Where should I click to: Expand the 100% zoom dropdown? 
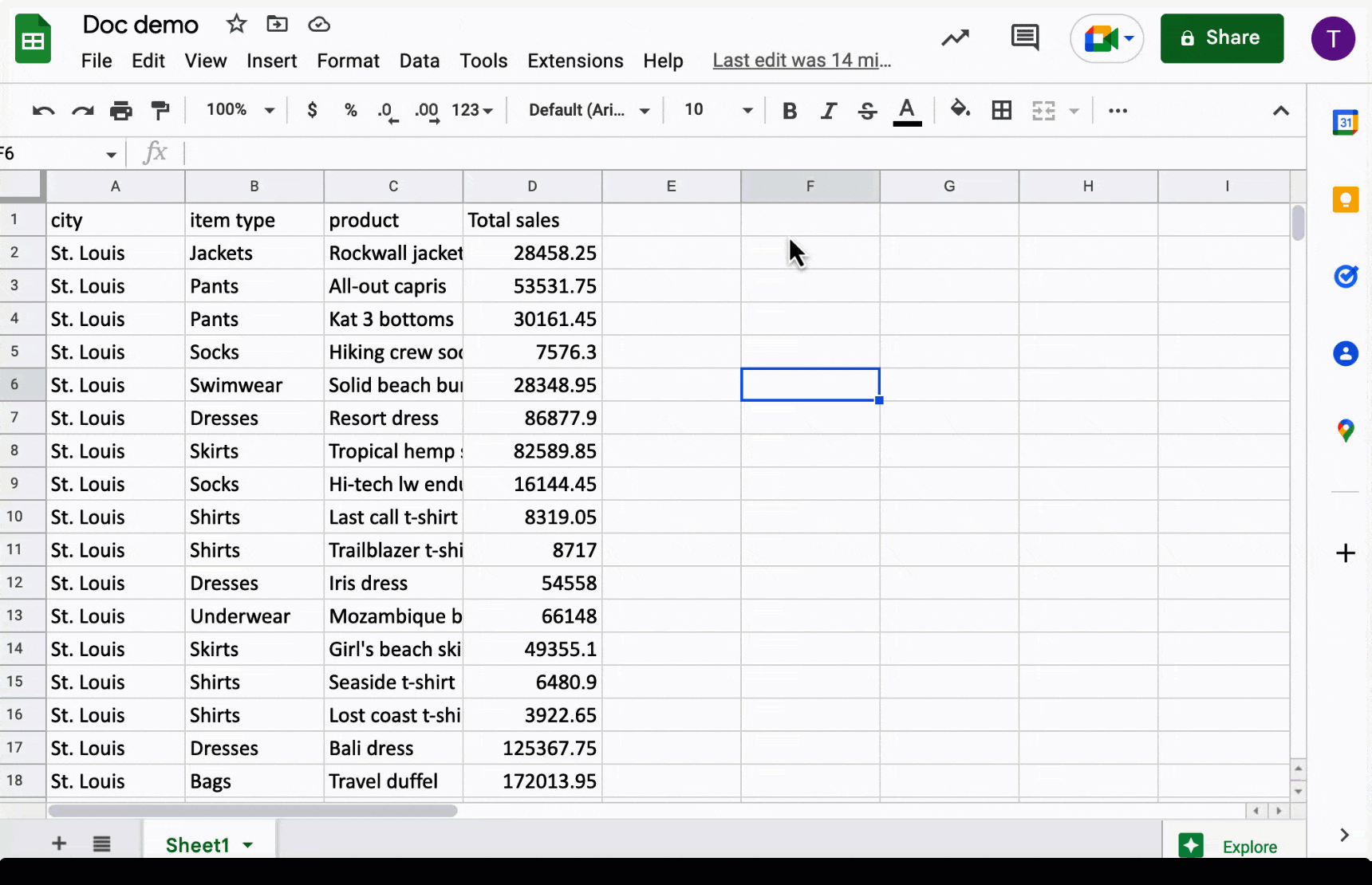pyautogui.click(x=240, y=110)
